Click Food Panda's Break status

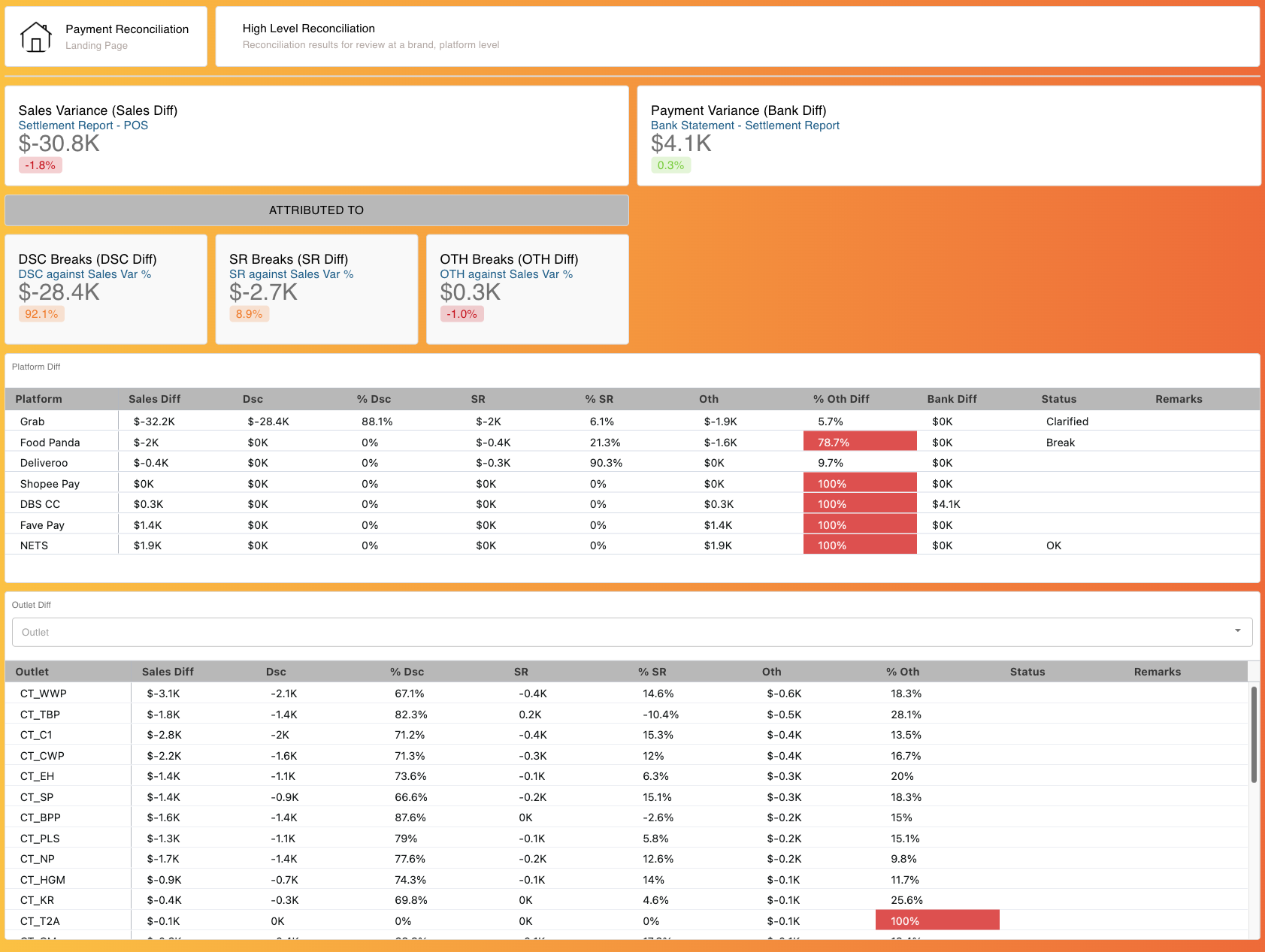pyautogui.click(x=1061, y=443)
